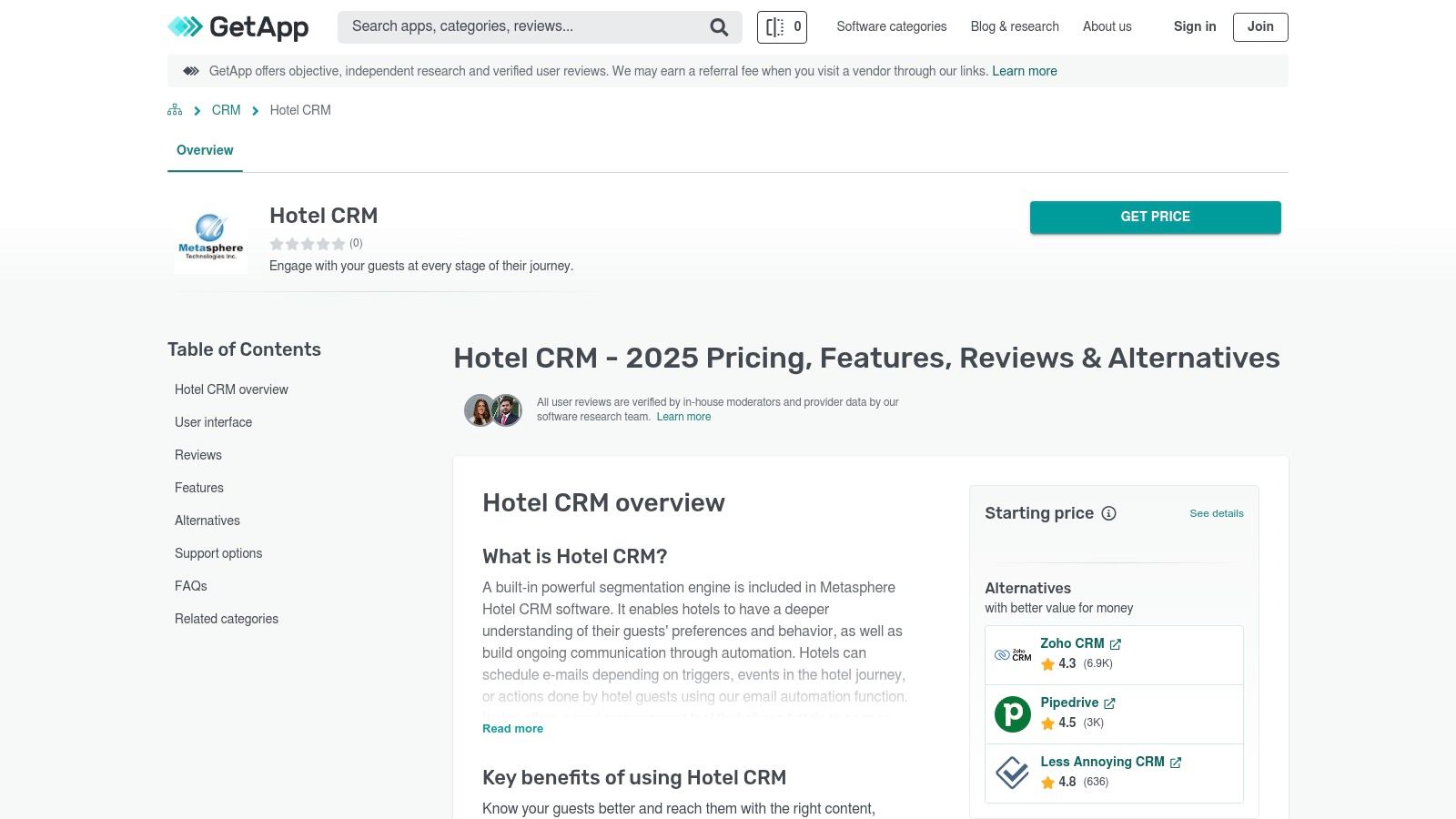Click the reviewers' avatar photos
The width and height of the screenshot is (1456, 819).
click(493, 410)
